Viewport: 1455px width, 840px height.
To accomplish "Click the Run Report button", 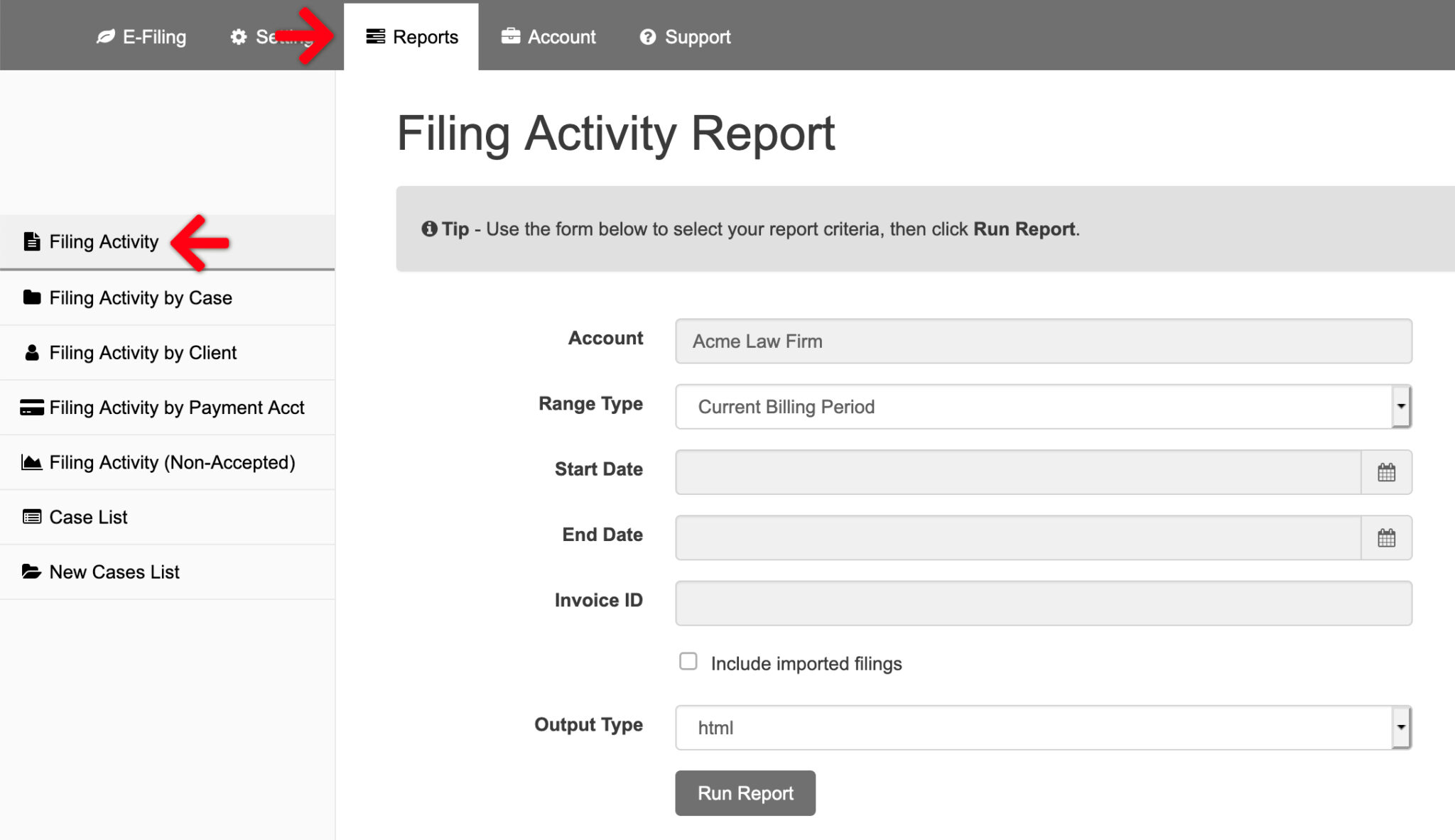I will click(x=746, y=792).
